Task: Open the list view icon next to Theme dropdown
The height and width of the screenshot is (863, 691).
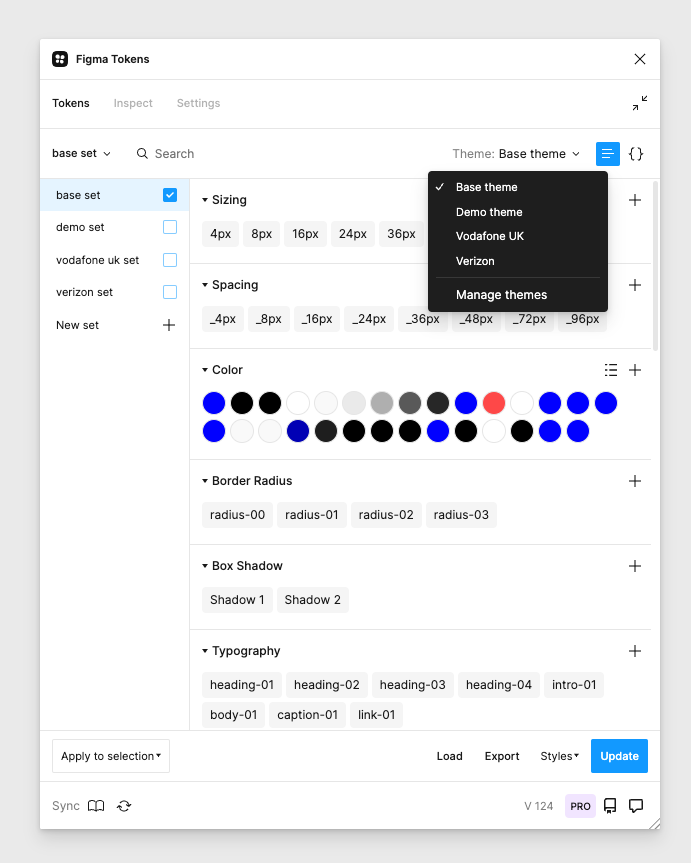Action: (607, 154)
